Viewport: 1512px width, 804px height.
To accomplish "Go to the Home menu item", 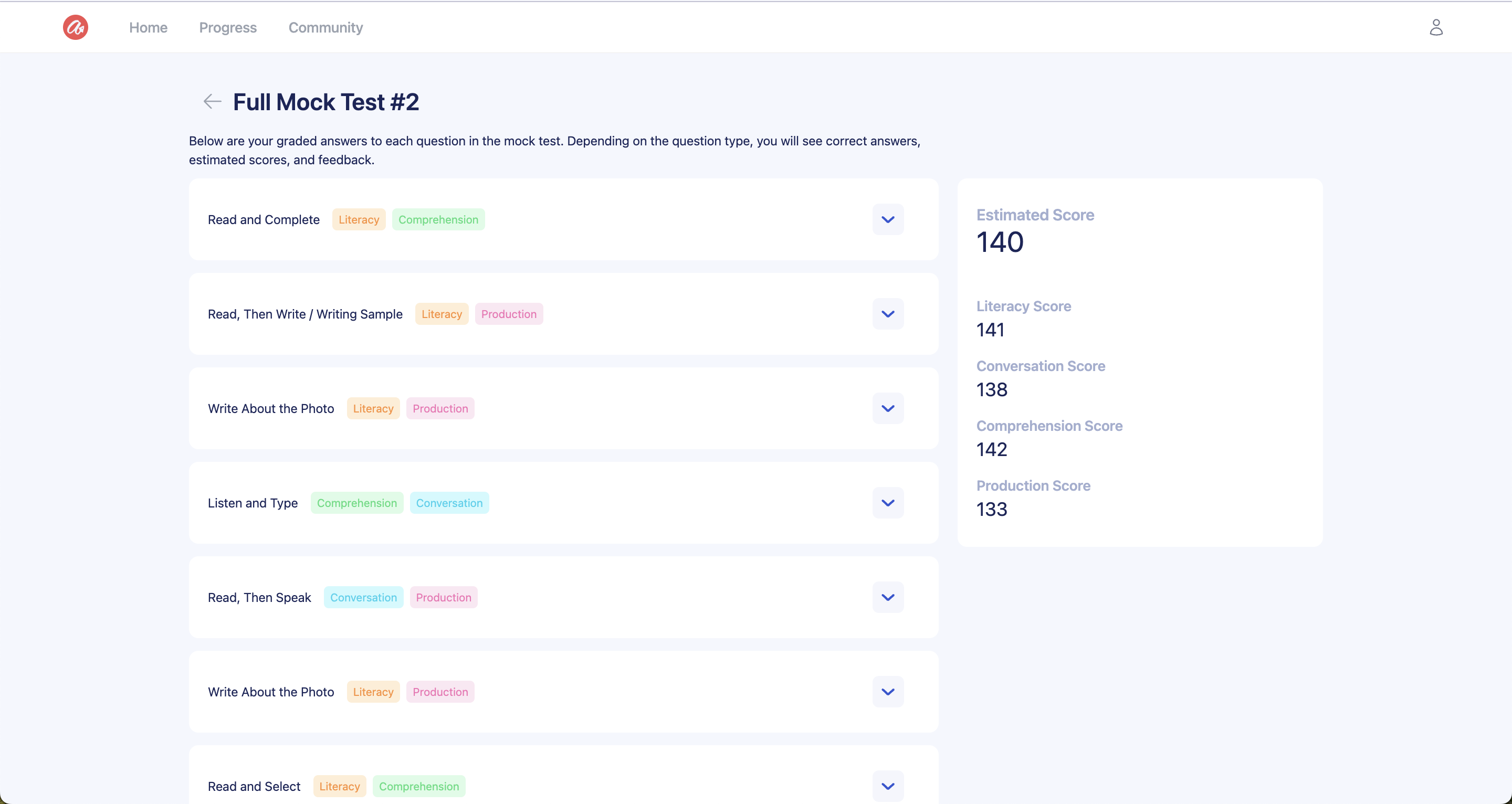I will click(x=148, y=28).
